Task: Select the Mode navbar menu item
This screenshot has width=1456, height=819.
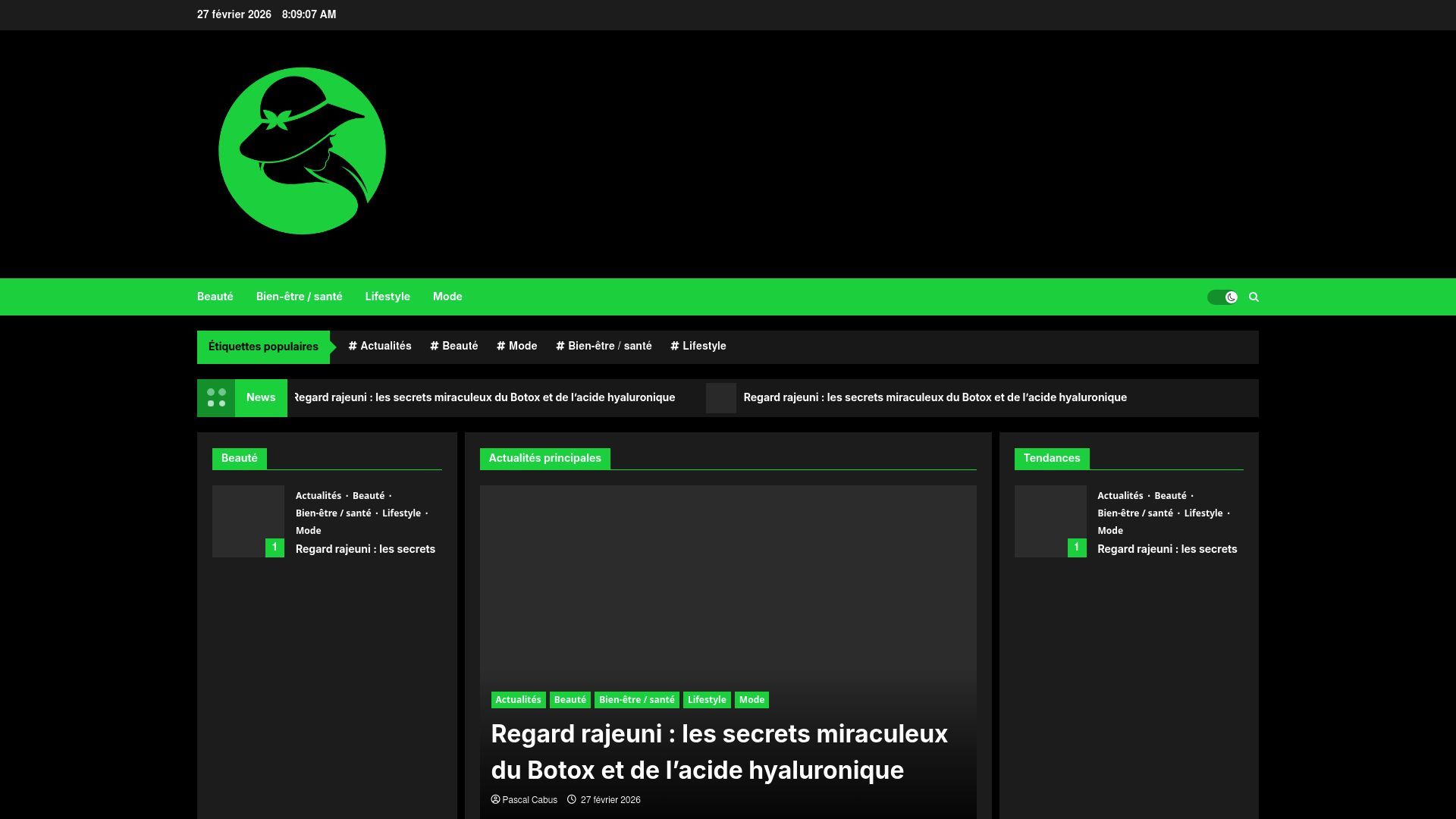Action: coord(447,297)
